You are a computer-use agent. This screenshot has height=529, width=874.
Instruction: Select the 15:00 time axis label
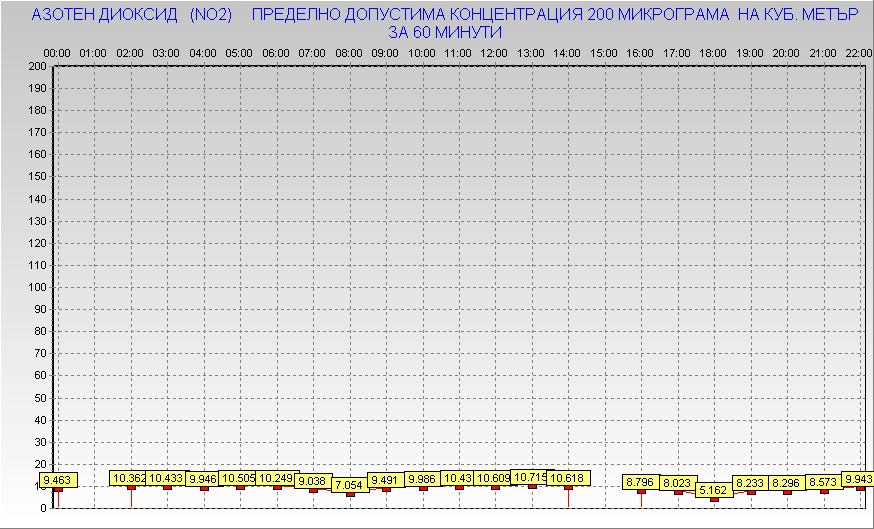click(603, 52)
